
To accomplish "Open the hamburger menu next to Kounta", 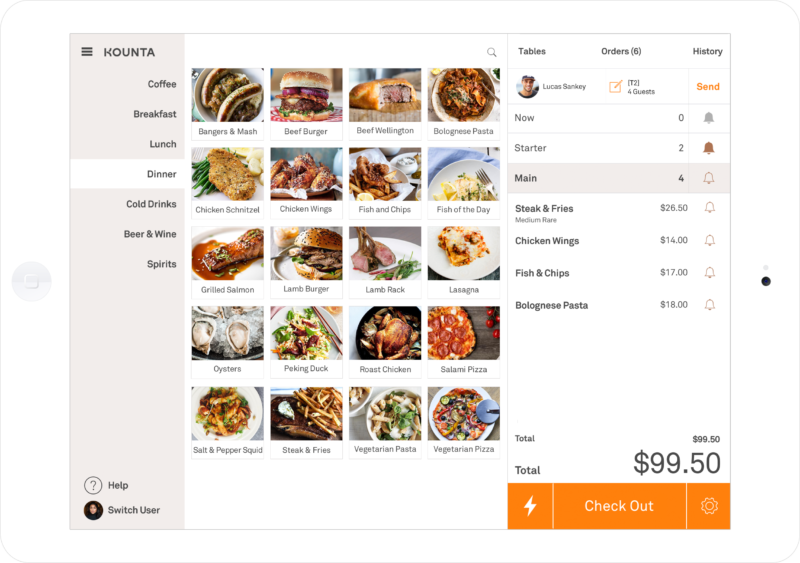I will click(x=87, y=52).
